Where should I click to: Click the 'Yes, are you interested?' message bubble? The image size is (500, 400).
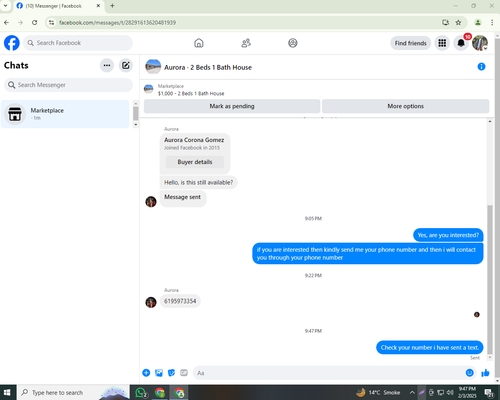click(x=448, y=235)
